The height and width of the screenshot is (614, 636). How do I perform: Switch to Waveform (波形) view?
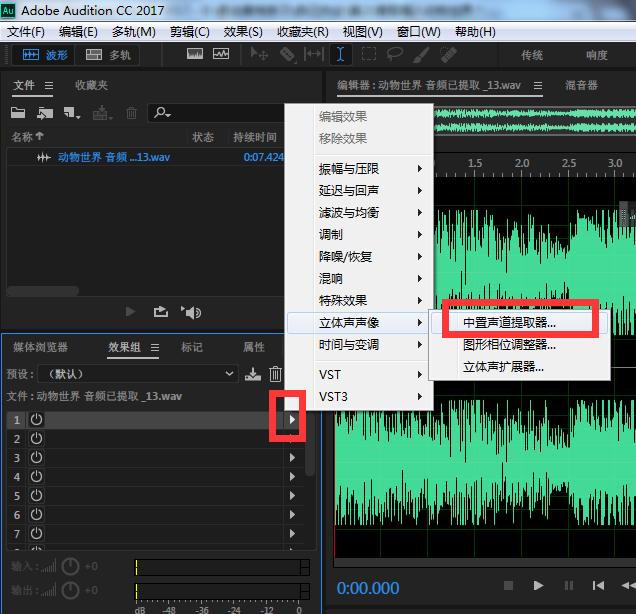click(x=44, y=55)
